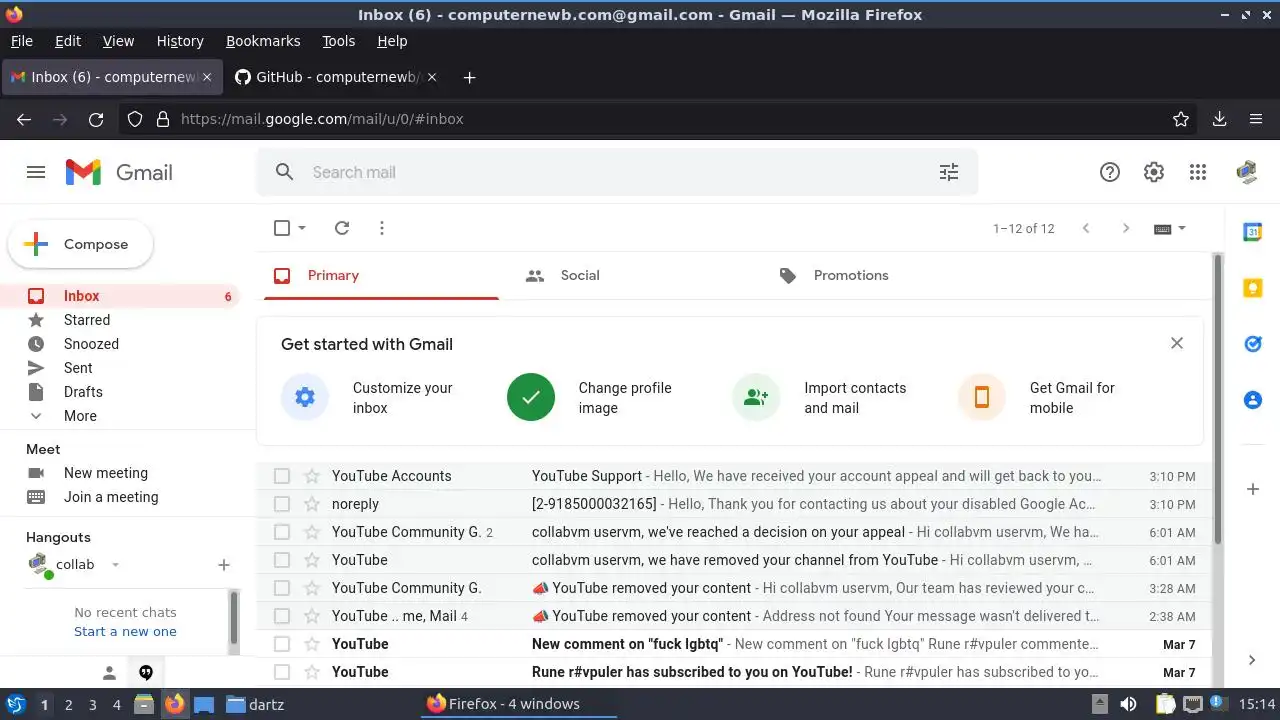Open Google Keep side panel
The width and height of the screenshot is (1280, 720).
tap(1252, 288)
